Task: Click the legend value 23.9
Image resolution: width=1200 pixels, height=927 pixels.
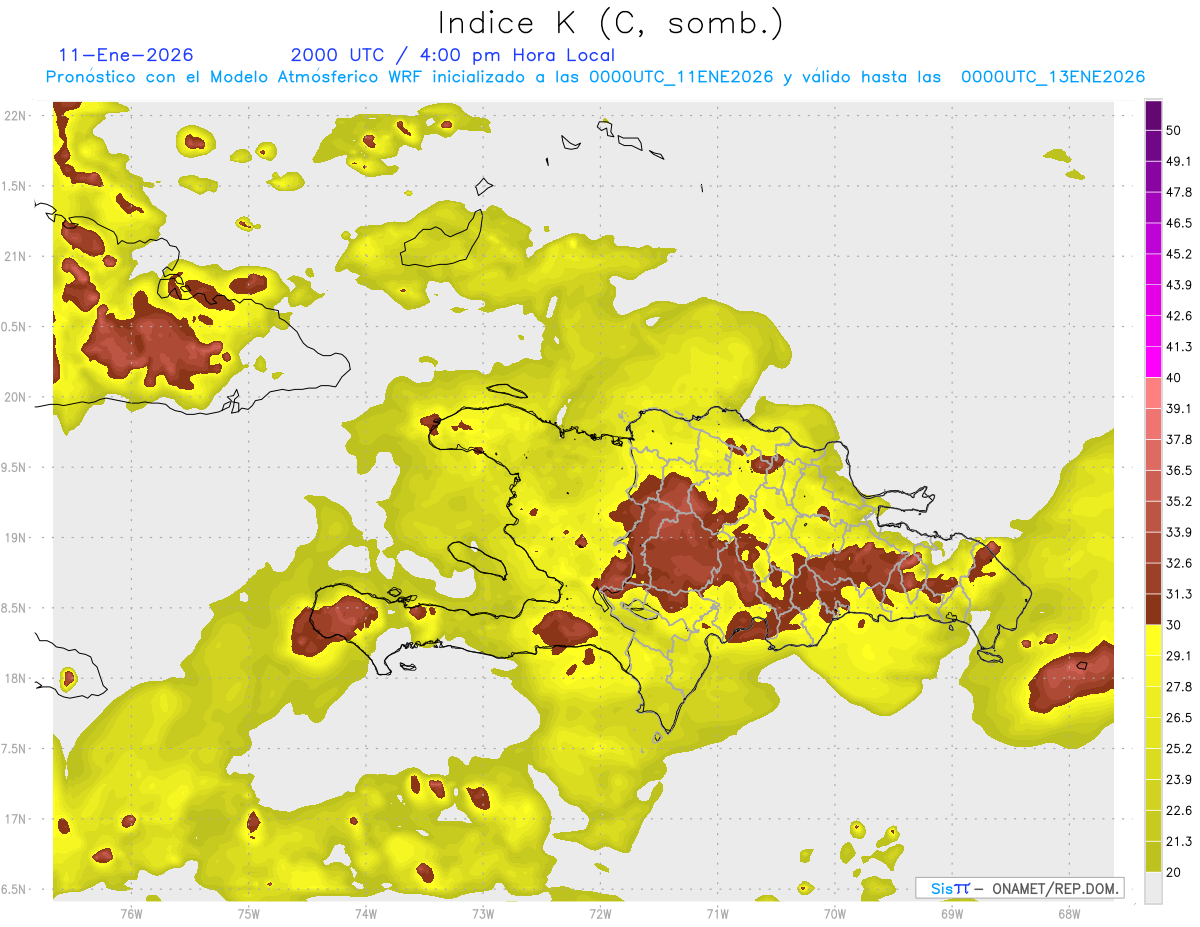Action: coord(1179,780)
